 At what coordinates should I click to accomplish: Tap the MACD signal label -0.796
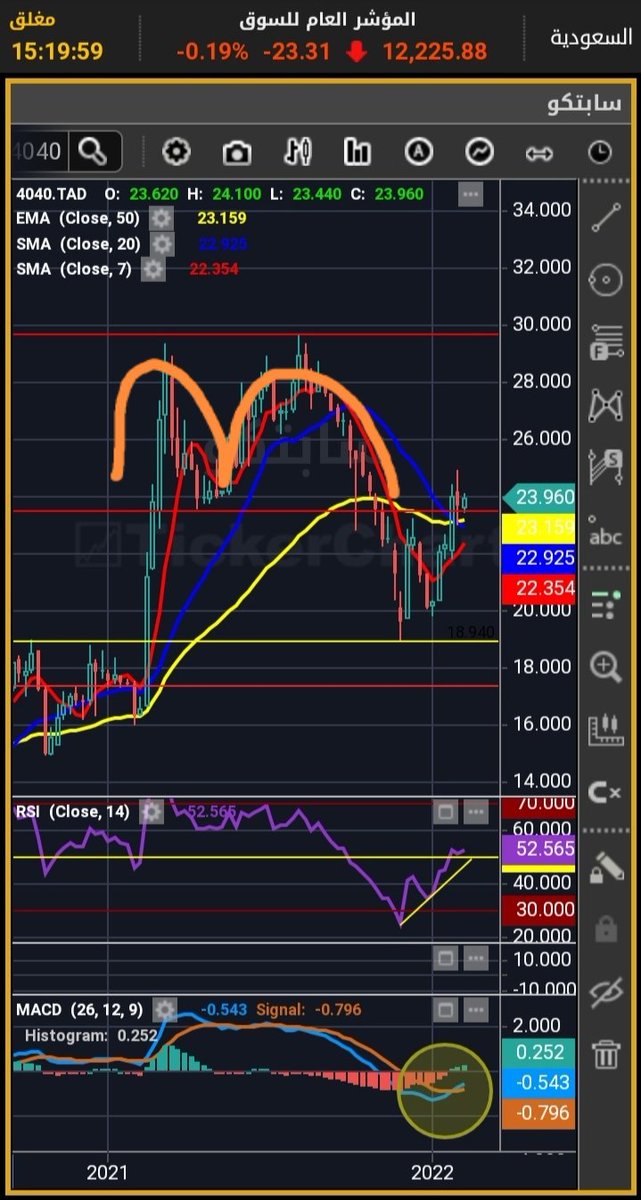538,1113
